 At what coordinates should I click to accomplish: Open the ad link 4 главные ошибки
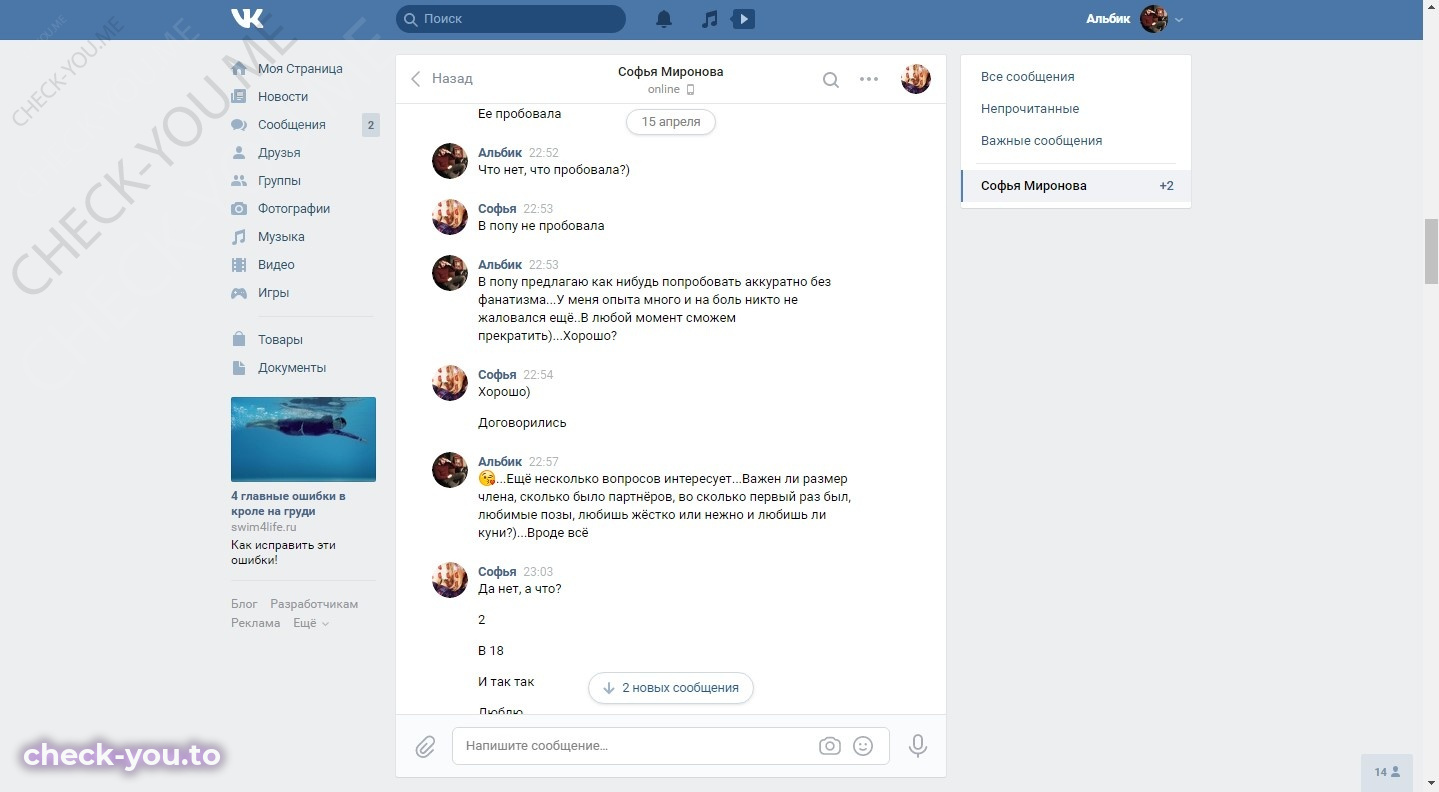coord(288,504)
